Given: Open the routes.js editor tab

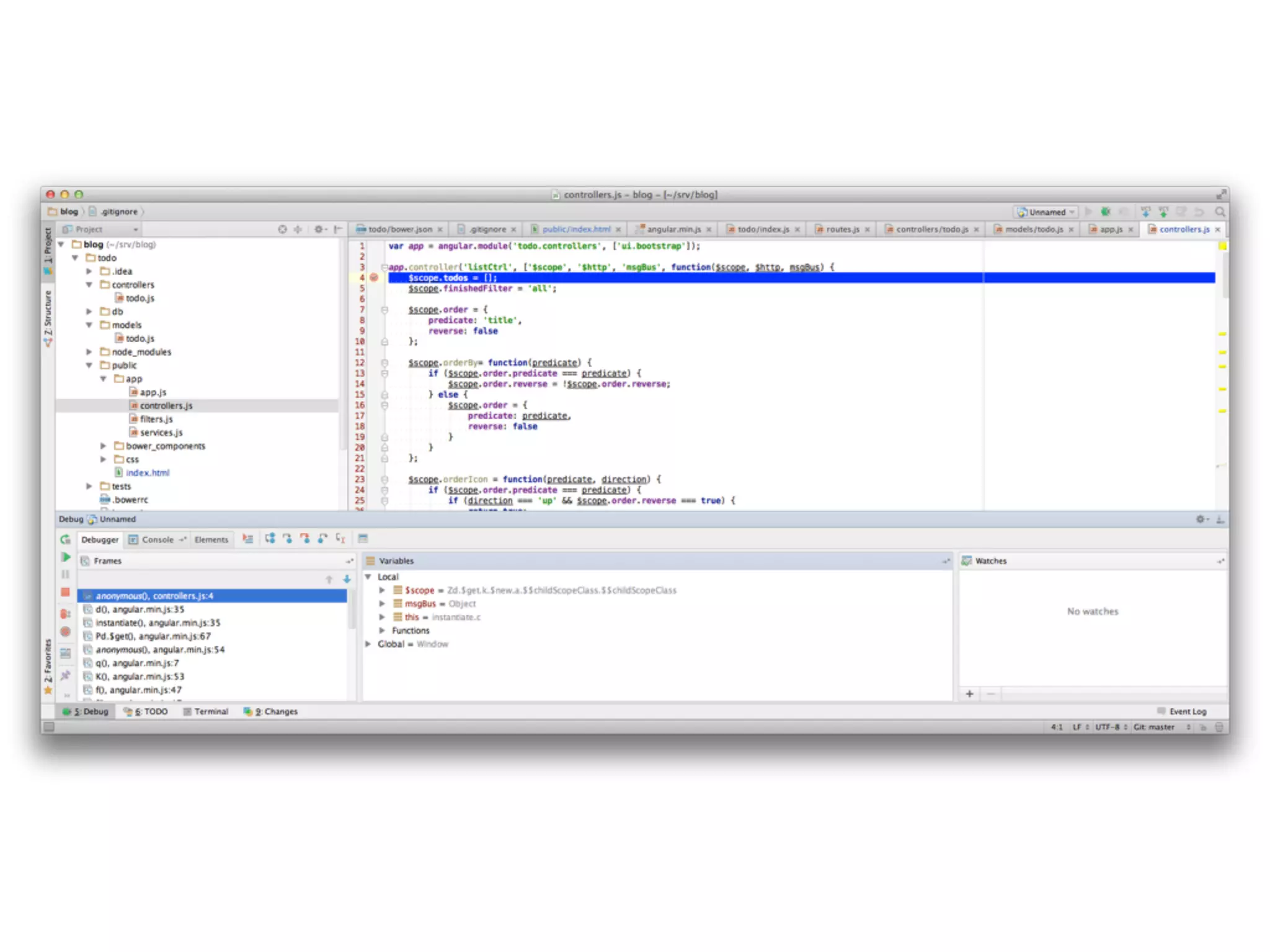Looking at the screenshot, I should point(842,229).
